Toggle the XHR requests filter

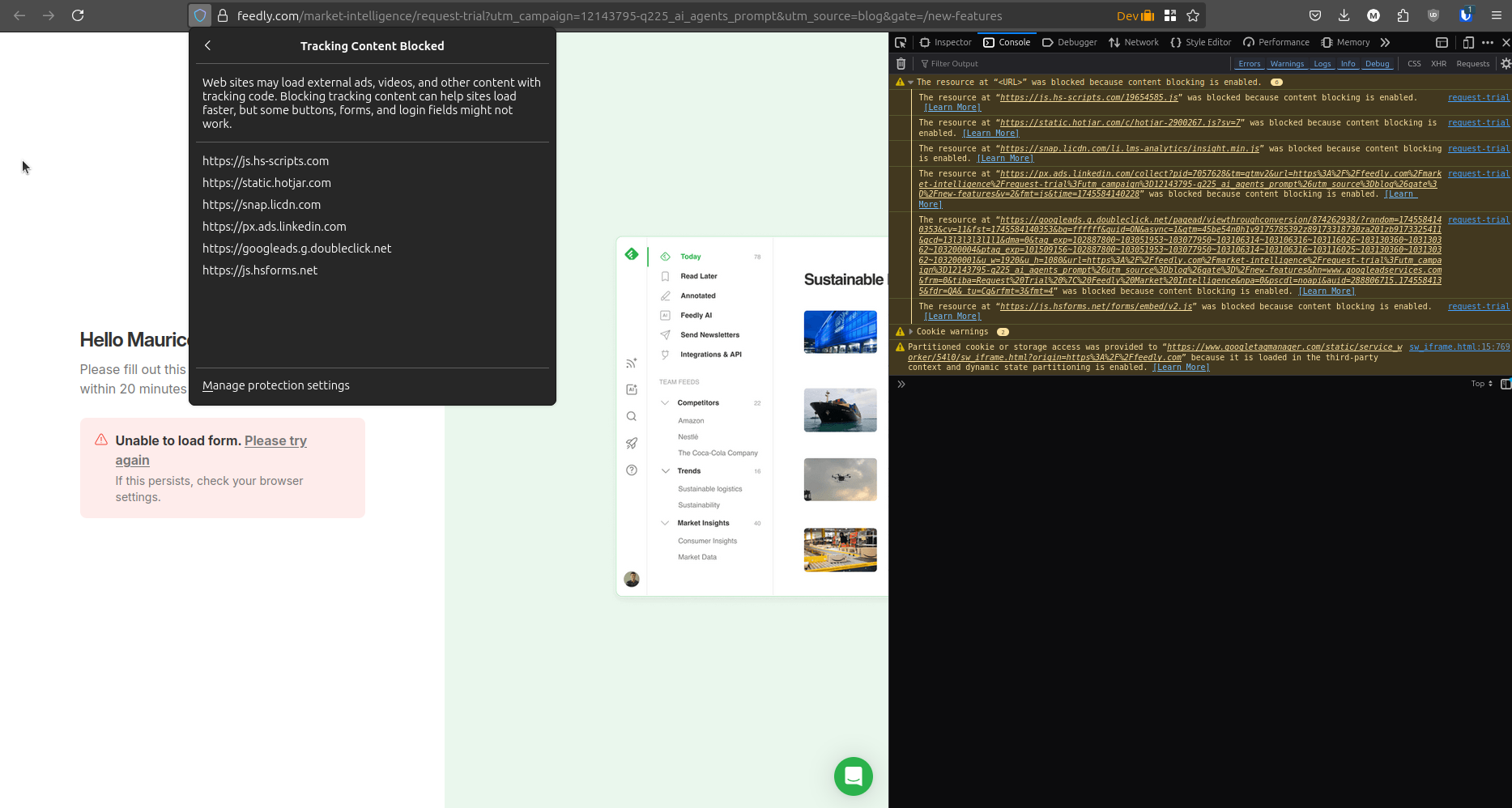(1438, 63)
